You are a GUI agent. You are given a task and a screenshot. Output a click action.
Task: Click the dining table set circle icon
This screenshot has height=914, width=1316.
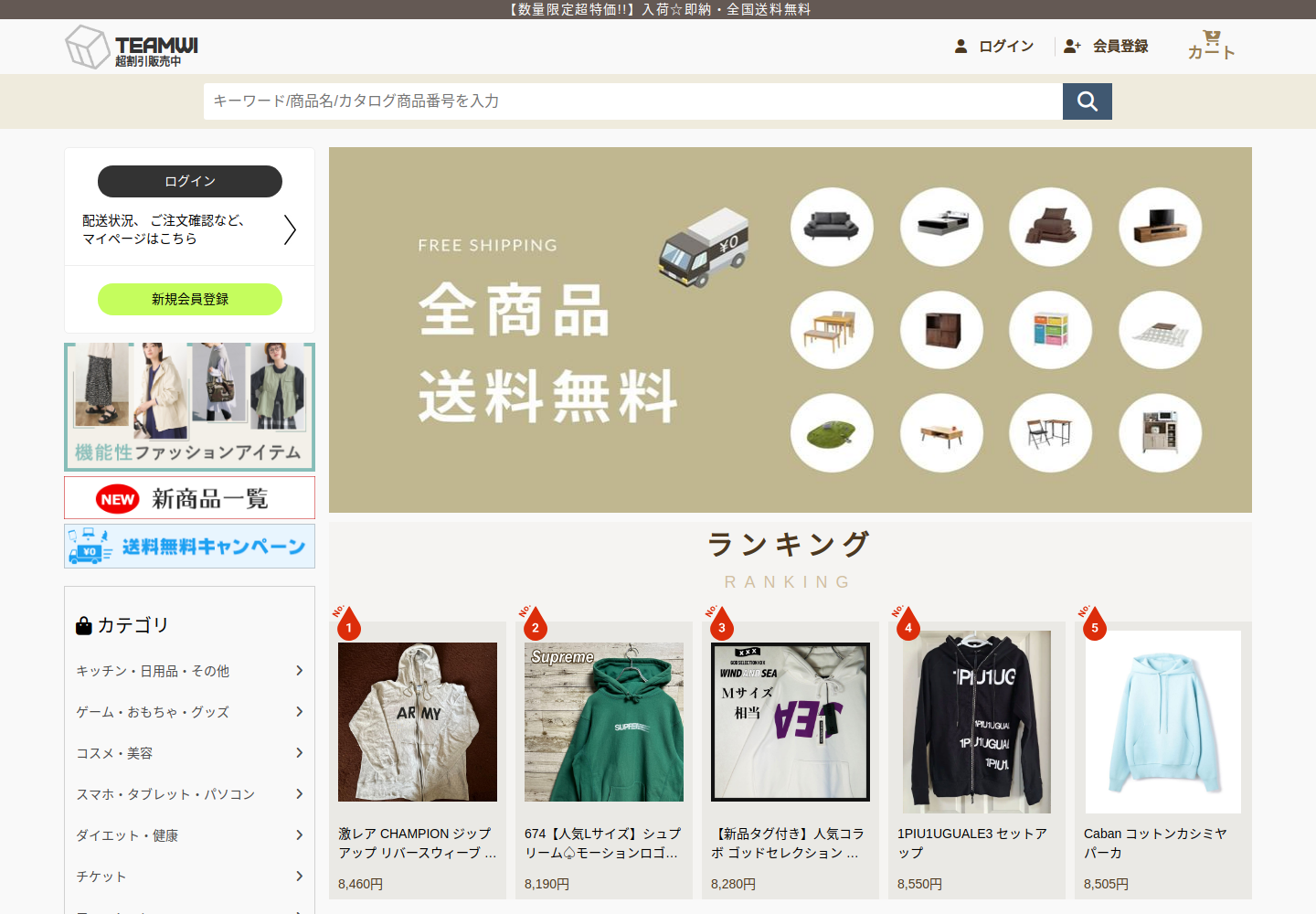(832, 330)
